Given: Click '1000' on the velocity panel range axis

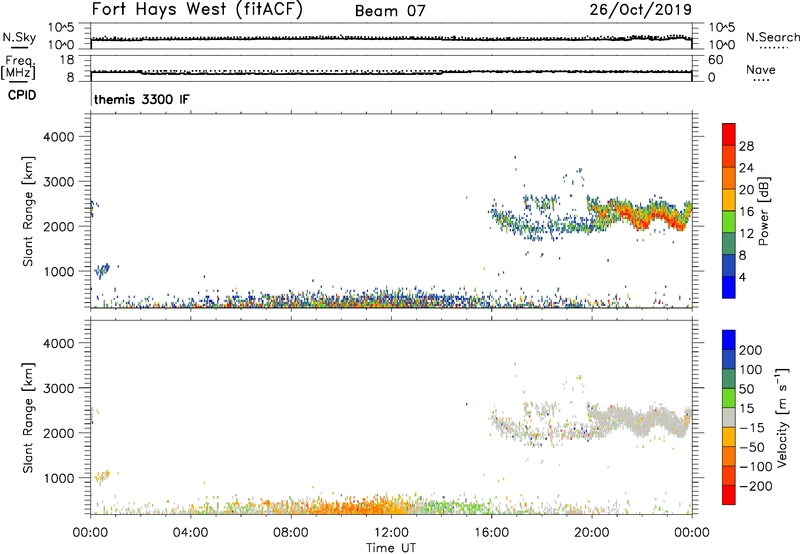Looking at the screenshot, I should tap(58, 478).
